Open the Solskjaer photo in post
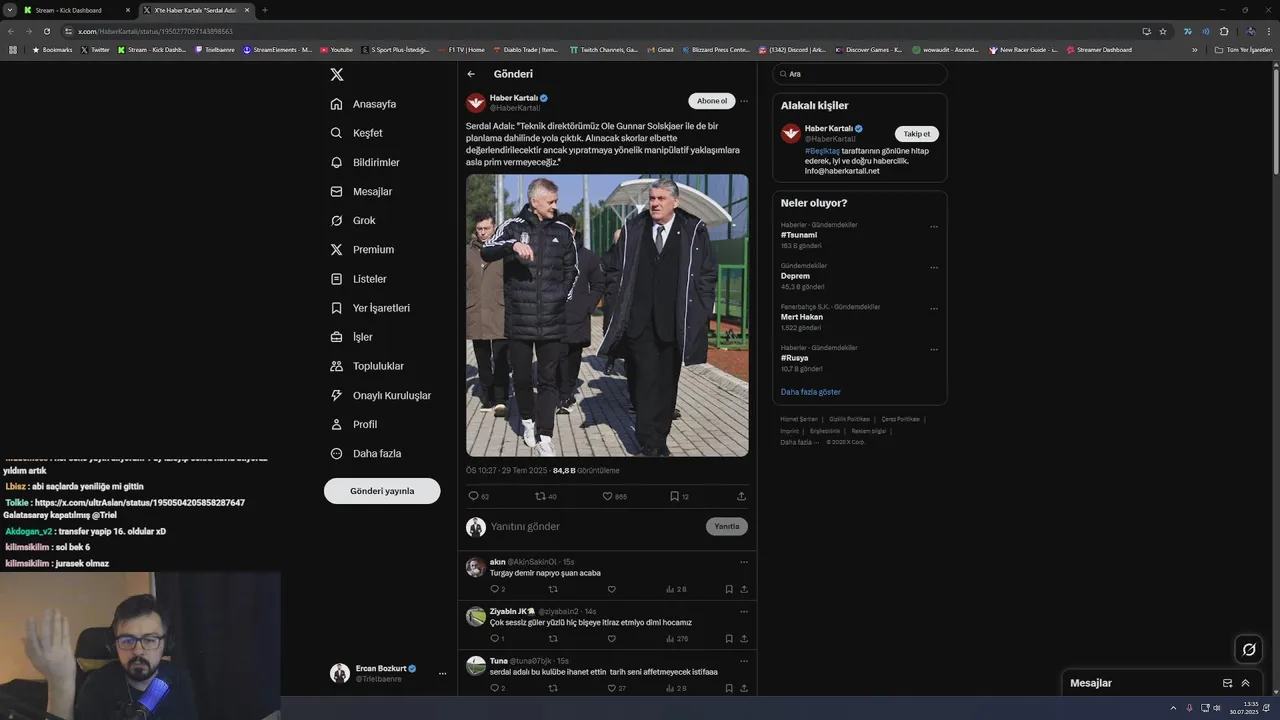This screenshot has width=1280, height=720. pos(607,315)
